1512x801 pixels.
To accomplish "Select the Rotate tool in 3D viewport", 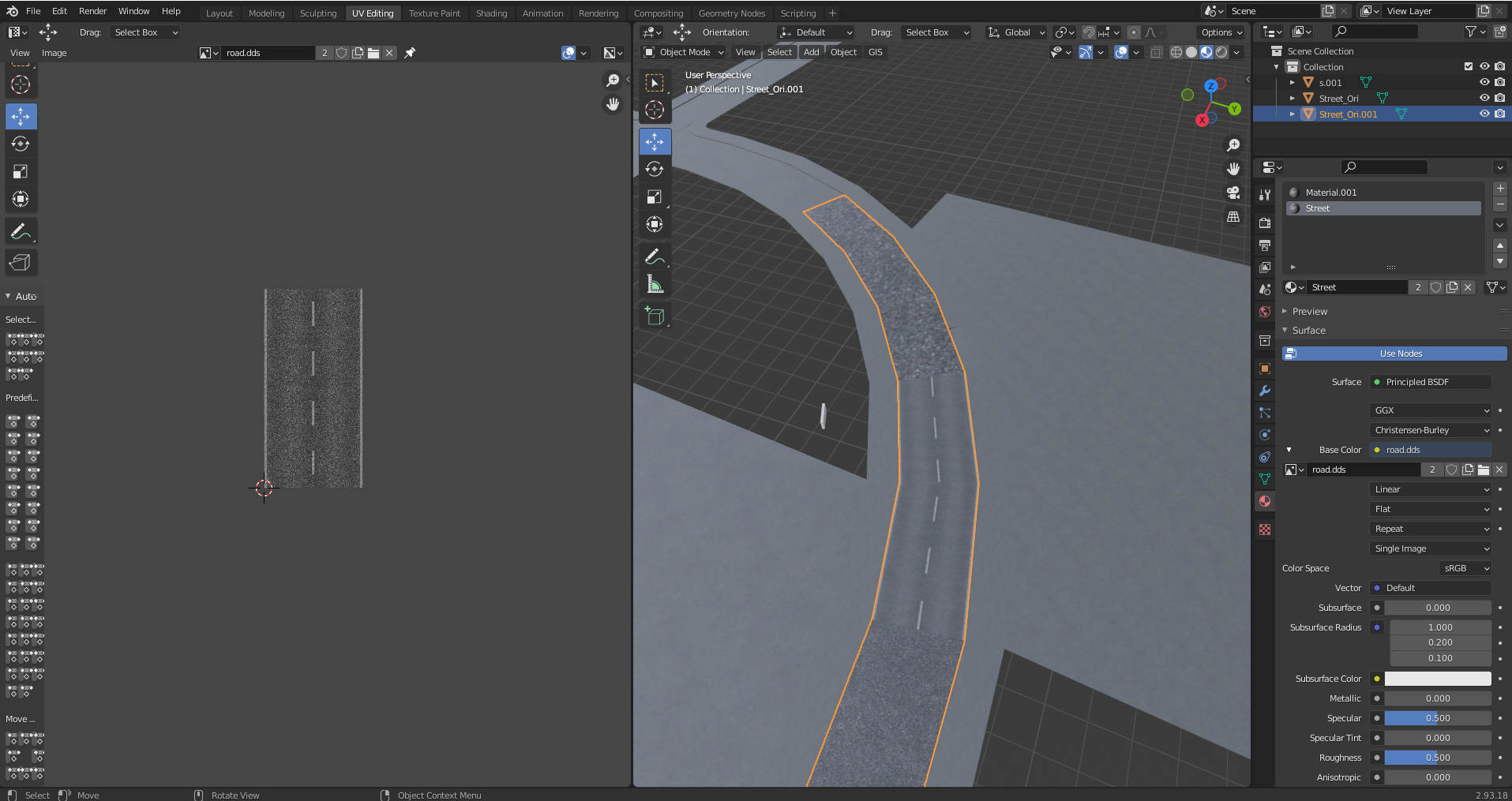I will coord(655,169).
